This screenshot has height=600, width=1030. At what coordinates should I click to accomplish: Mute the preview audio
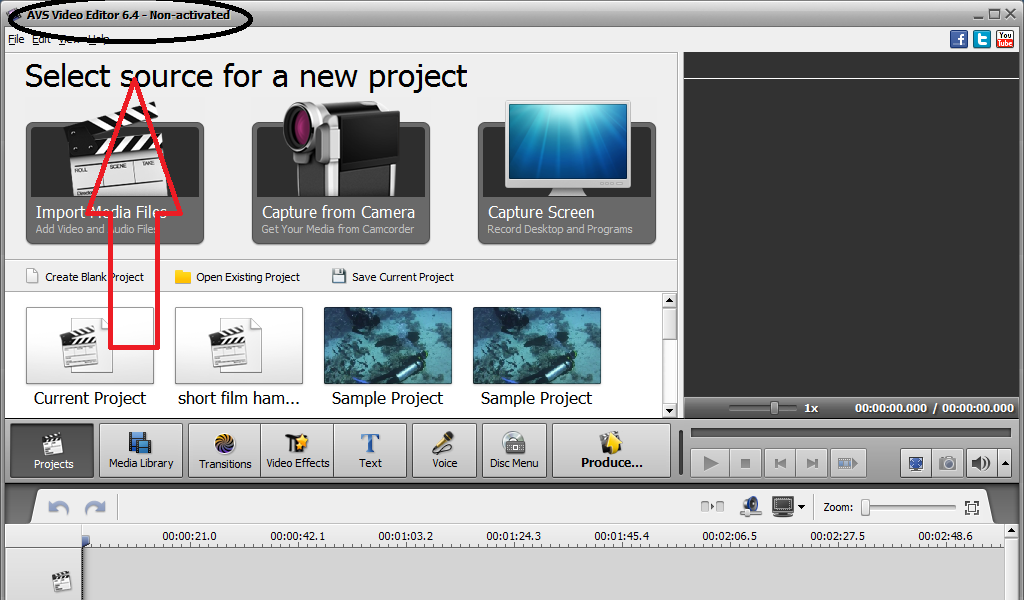tap(980, 463)
